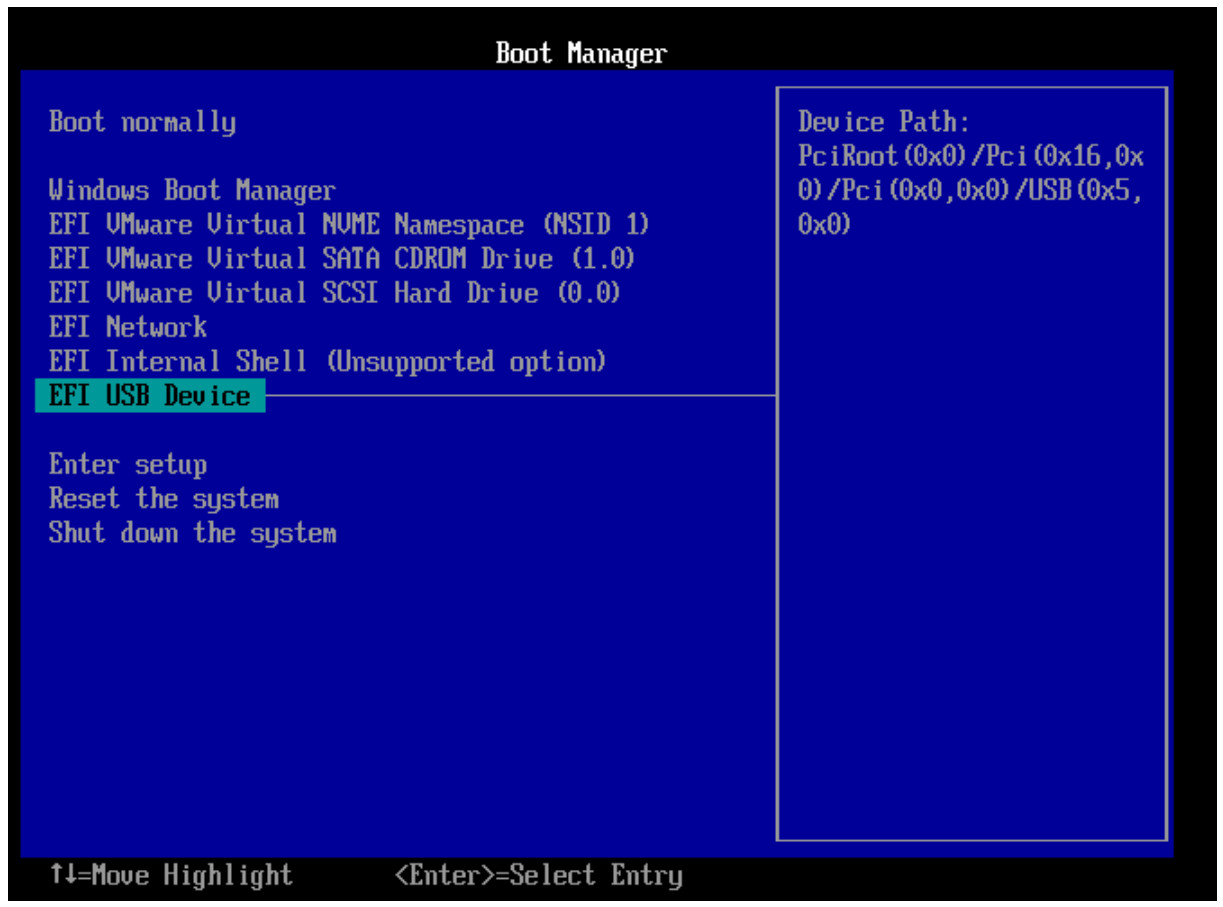Click the Move Highlight hint in footer
This screenshot has height=907, width=1223.
pos(171,876)
